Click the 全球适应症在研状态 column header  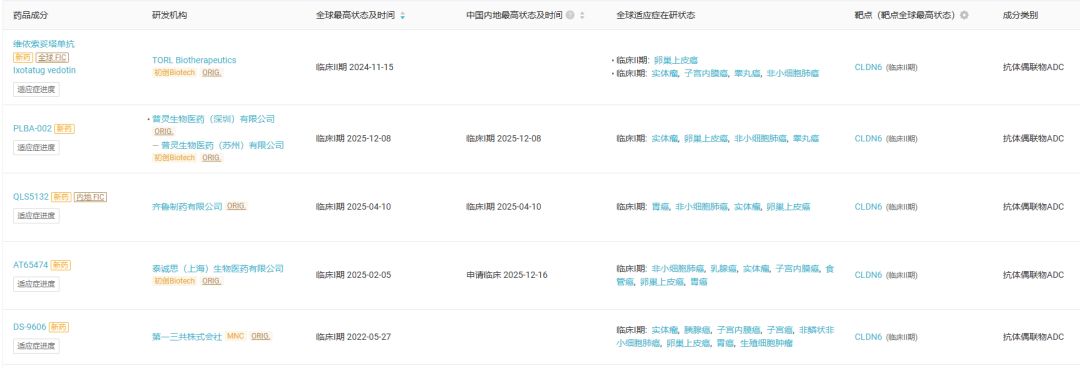[x=656, y=15]
